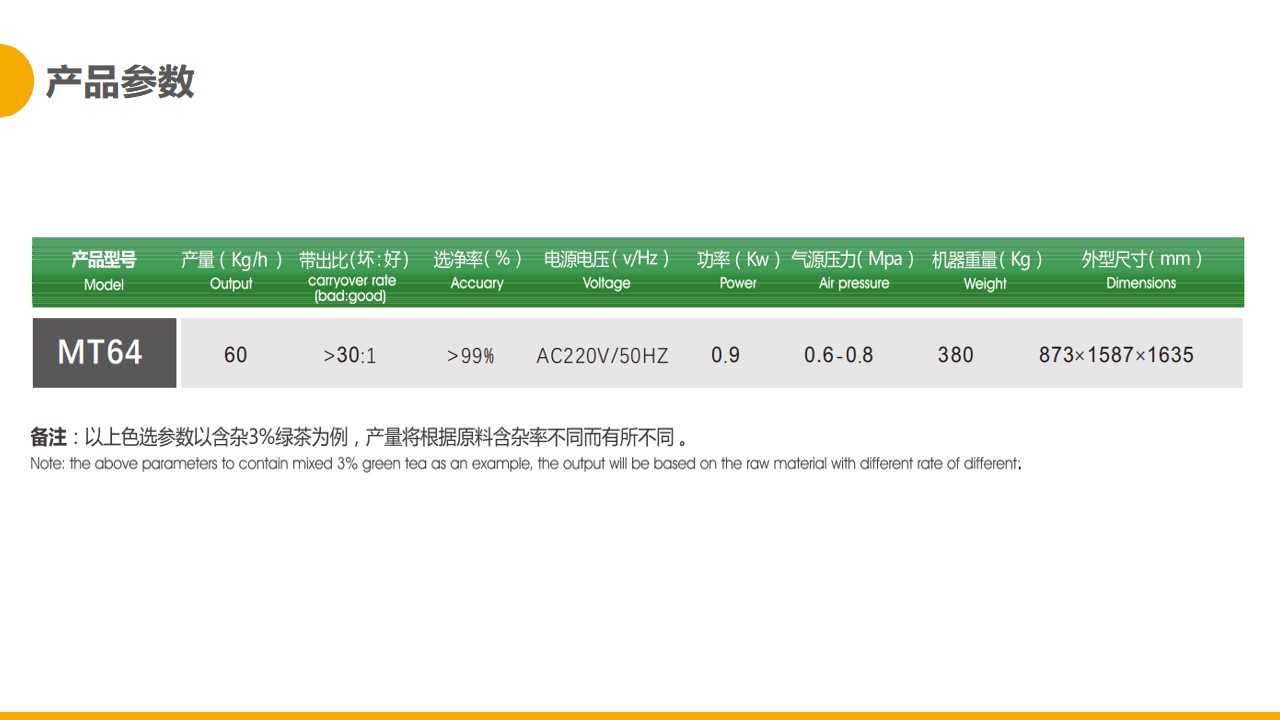Select the 873×1587×1635 dimensions value

1115,354
